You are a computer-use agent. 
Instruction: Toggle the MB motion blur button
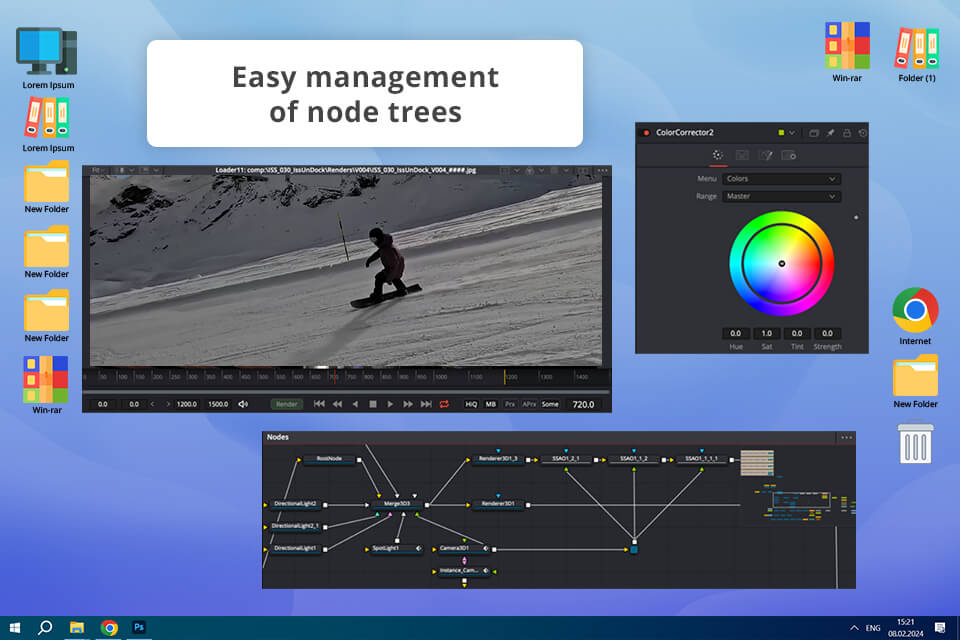[x=490, y=404]
